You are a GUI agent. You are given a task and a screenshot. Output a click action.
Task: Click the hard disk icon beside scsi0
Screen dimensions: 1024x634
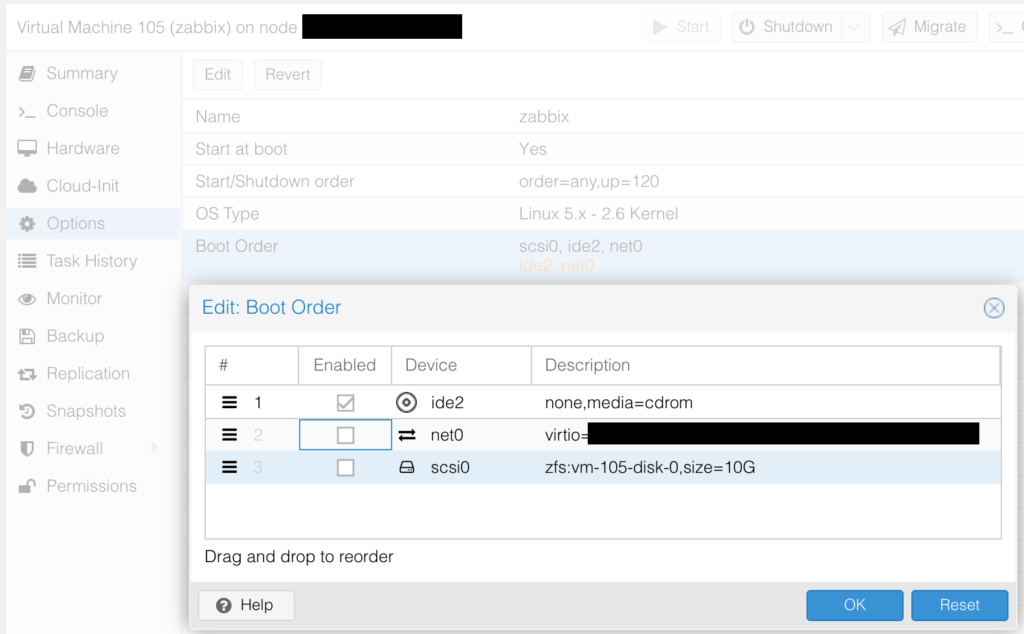click(x=406, y=467)
